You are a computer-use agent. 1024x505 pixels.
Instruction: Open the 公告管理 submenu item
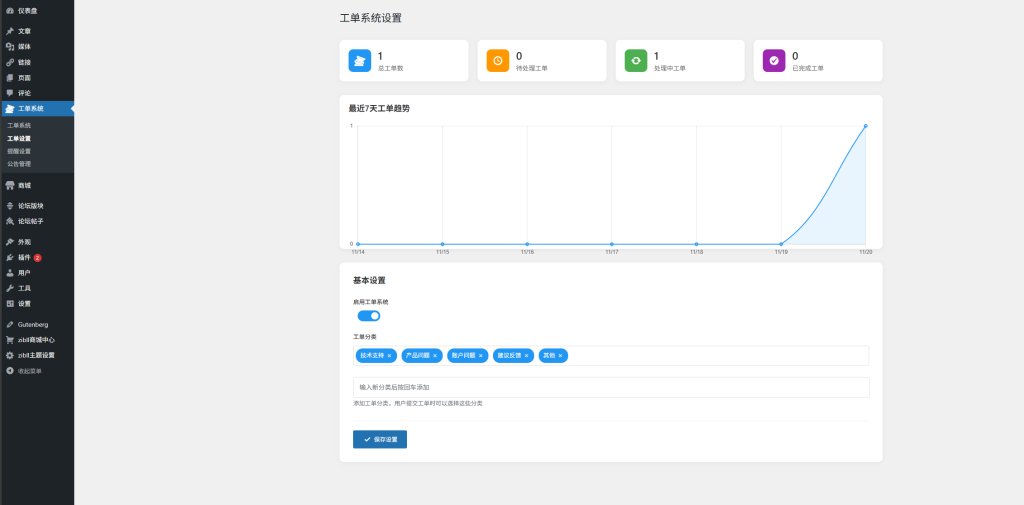19,164
